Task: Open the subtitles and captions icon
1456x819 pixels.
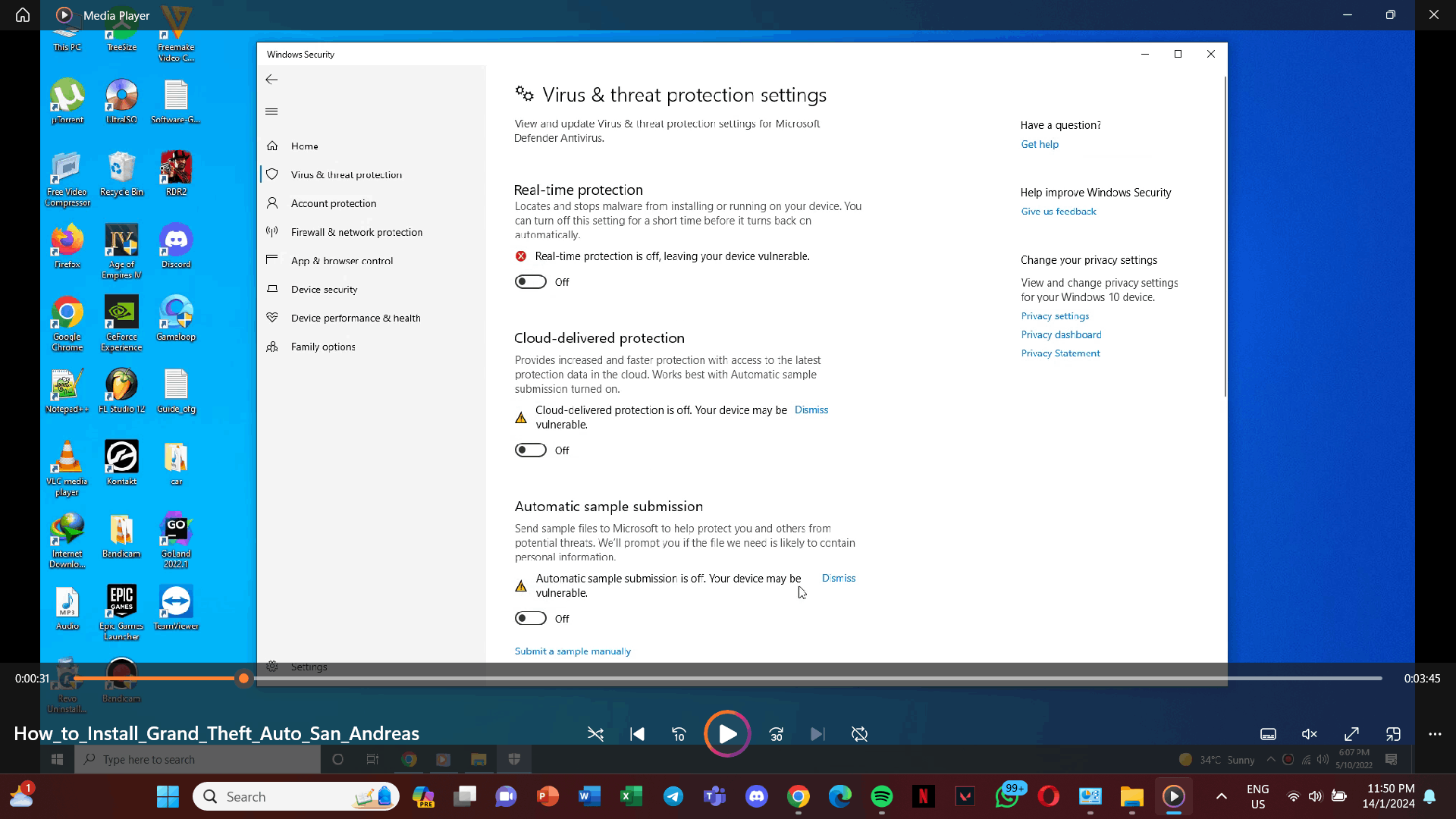Action: (x=1268, y=734)
